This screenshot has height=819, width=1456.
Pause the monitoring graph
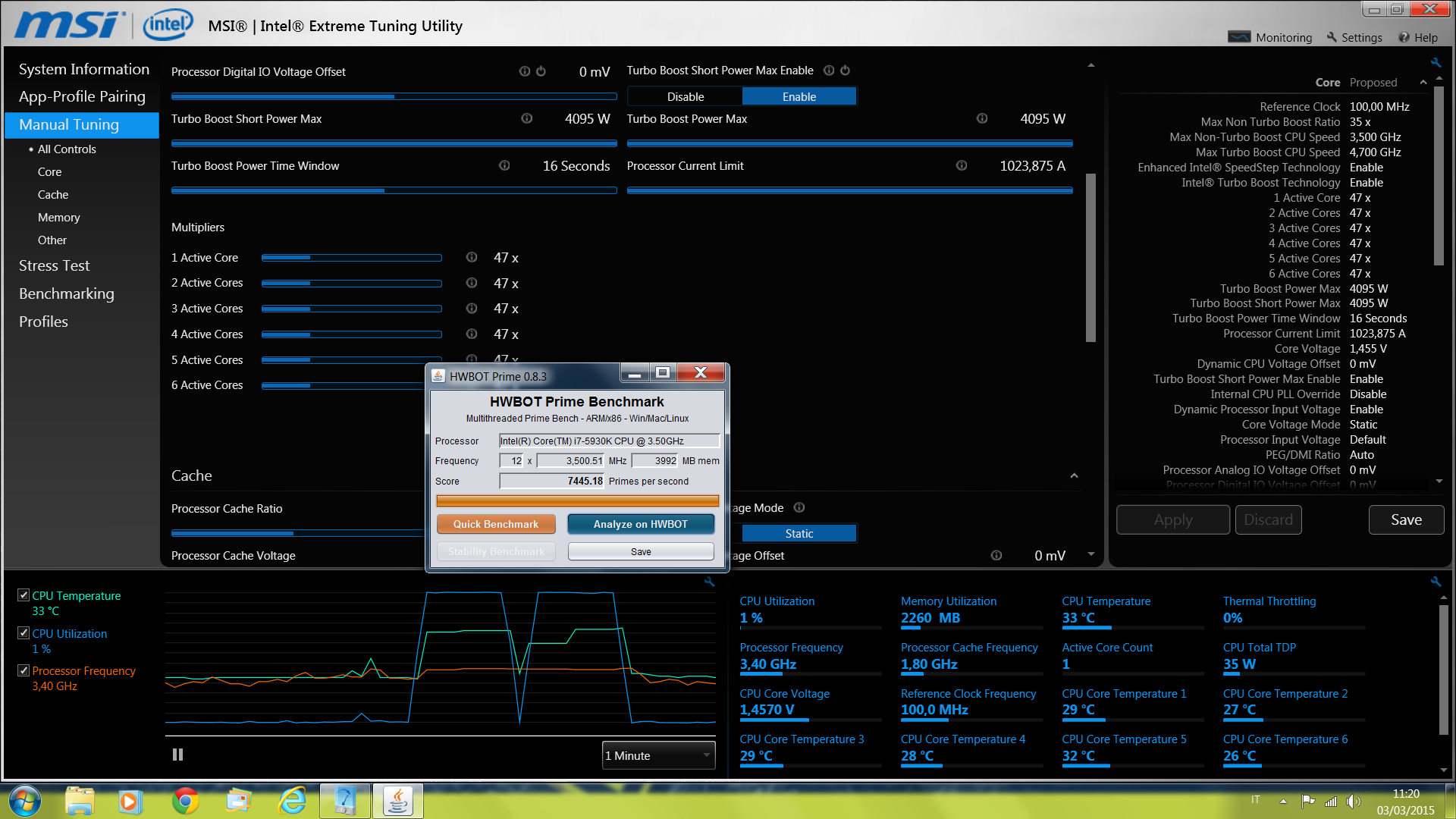coord(177,755)
